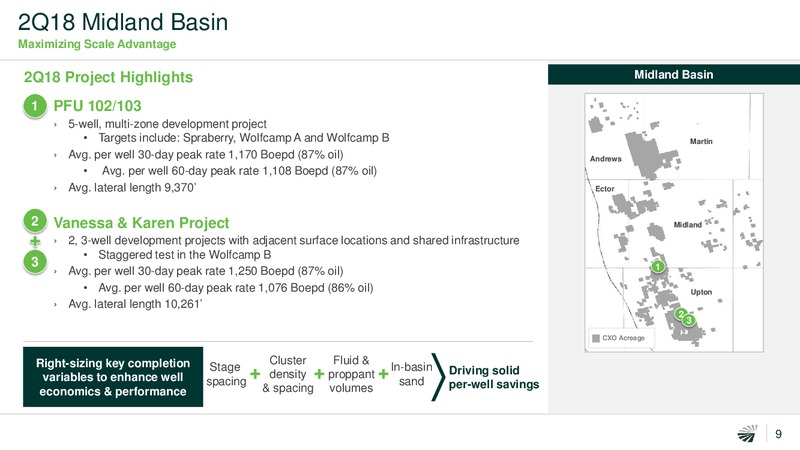Image resolution: width=800 pixels, height=450 pixels.
Task: Click the 5-well, multi-zone development project line
Action: (x=167, y=124)
